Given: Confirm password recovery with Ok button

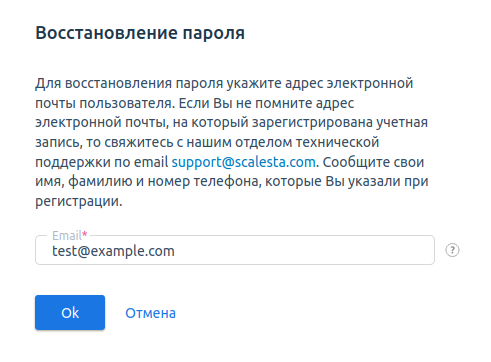Looking at the screenshot, I should point(70,312).
